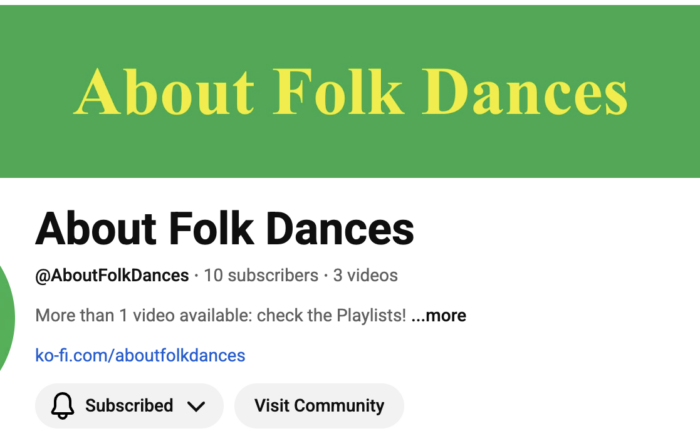The image size is (700, 441).
Task: Click the green channel avatar circle
Action: tap(8, 320)
